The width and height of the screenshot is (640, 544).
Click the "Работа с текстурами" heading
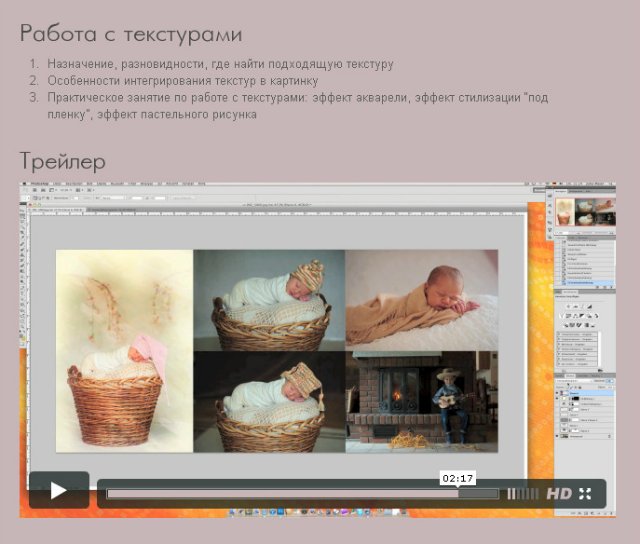pos(130,34)
